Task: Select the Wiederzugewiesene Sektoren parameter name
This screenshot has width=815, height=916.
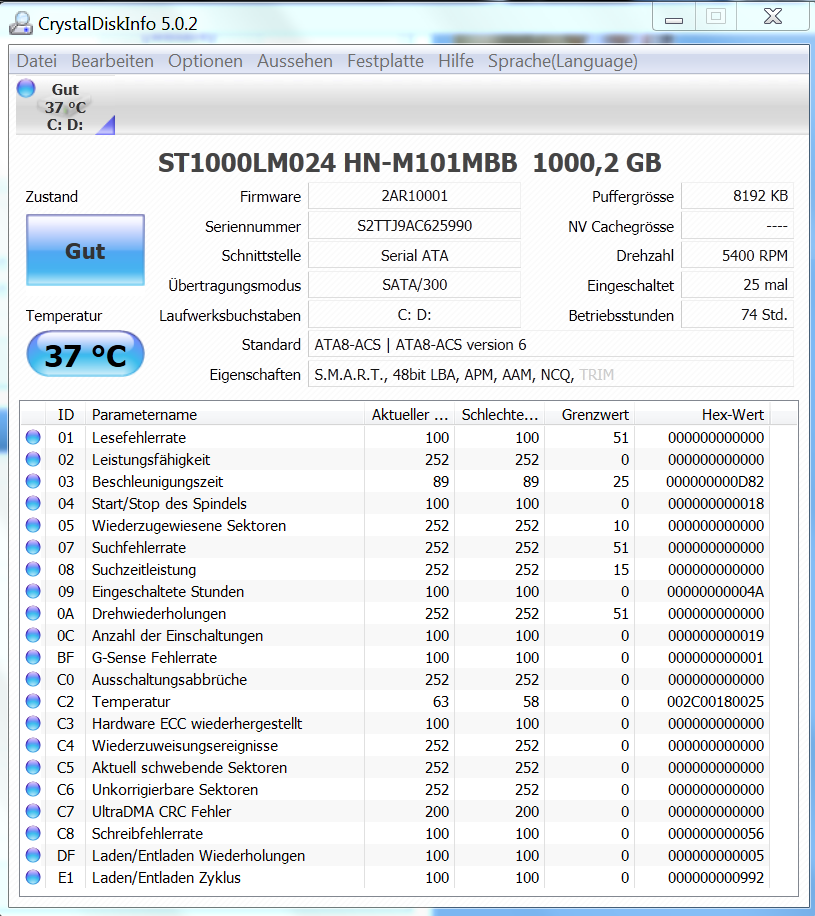Action: 189,526
